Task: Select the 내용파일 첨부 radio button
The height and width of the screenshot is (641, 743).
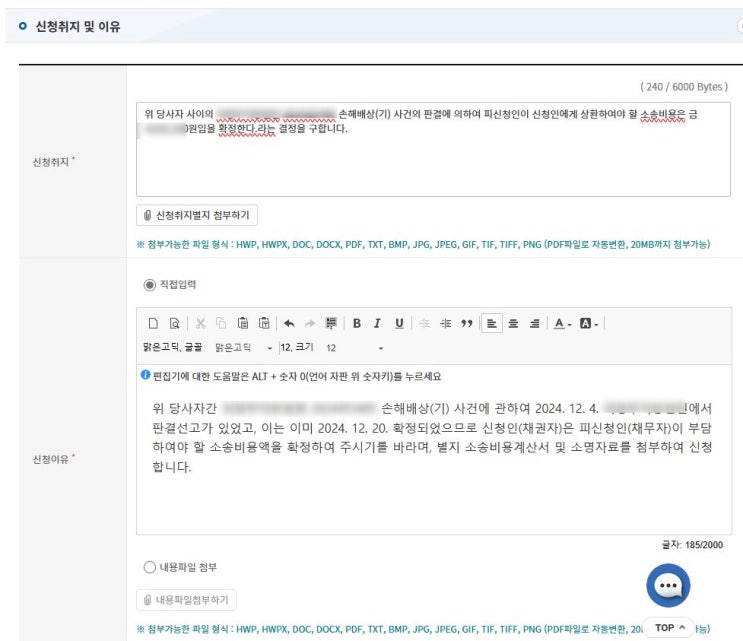Action: [149, 567]
